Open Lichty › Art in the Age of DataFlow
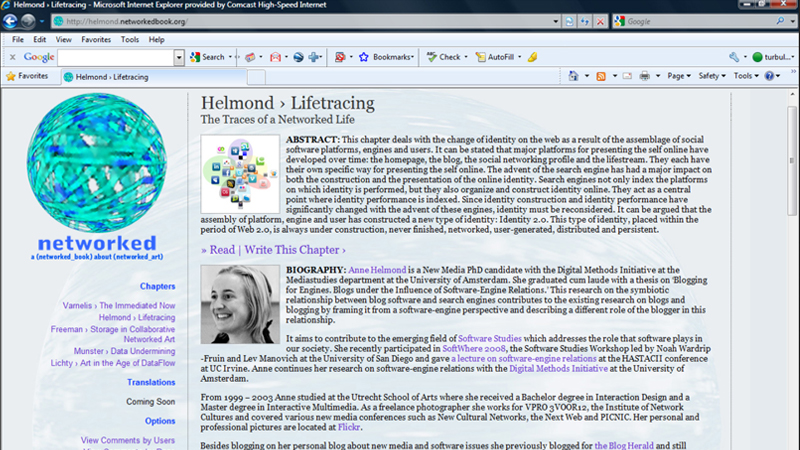Viewport: 800px width, 450px height. pos(113,363)
